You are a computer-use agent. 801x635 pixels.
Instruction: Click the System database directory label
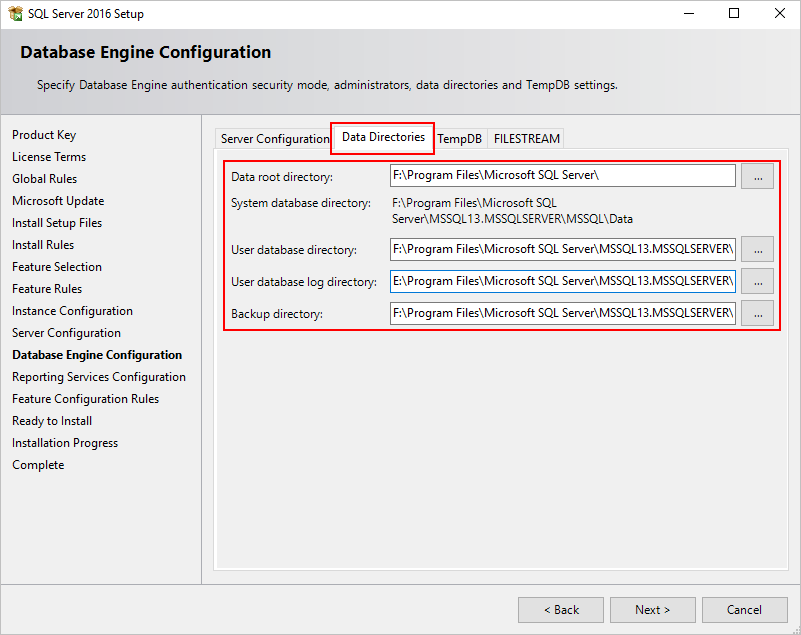(x=301, y=203)
